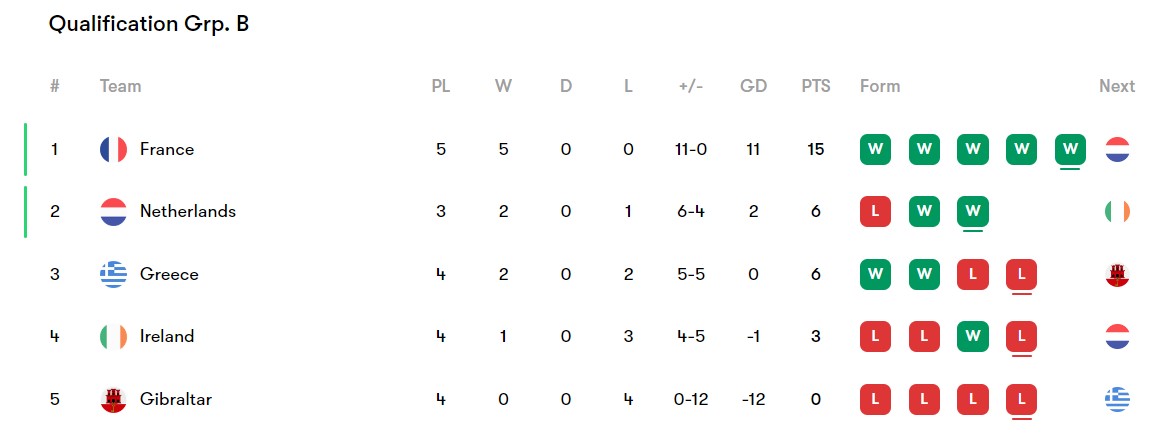
Task: Click Greece flag icon in Team column
Action: pos(113,274)
